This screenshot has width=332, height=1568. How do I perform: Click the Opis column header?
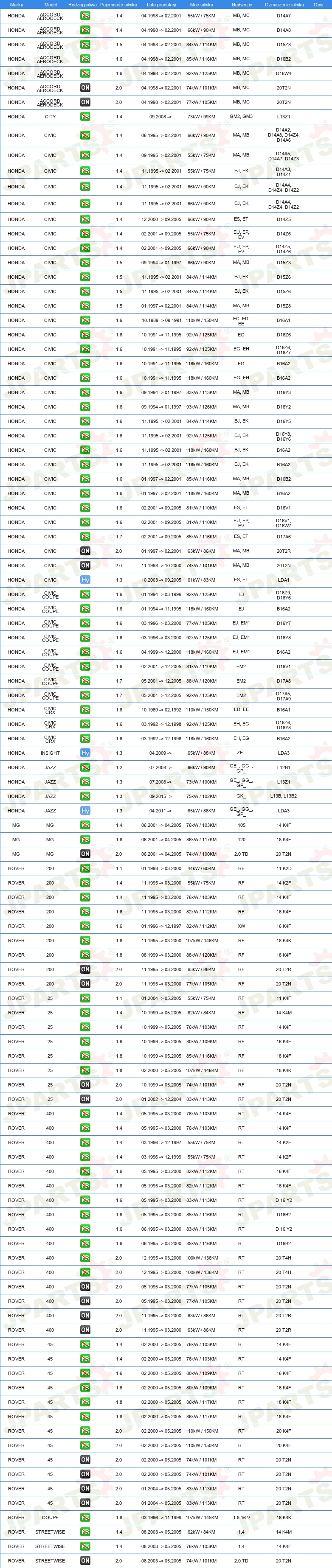318,4
